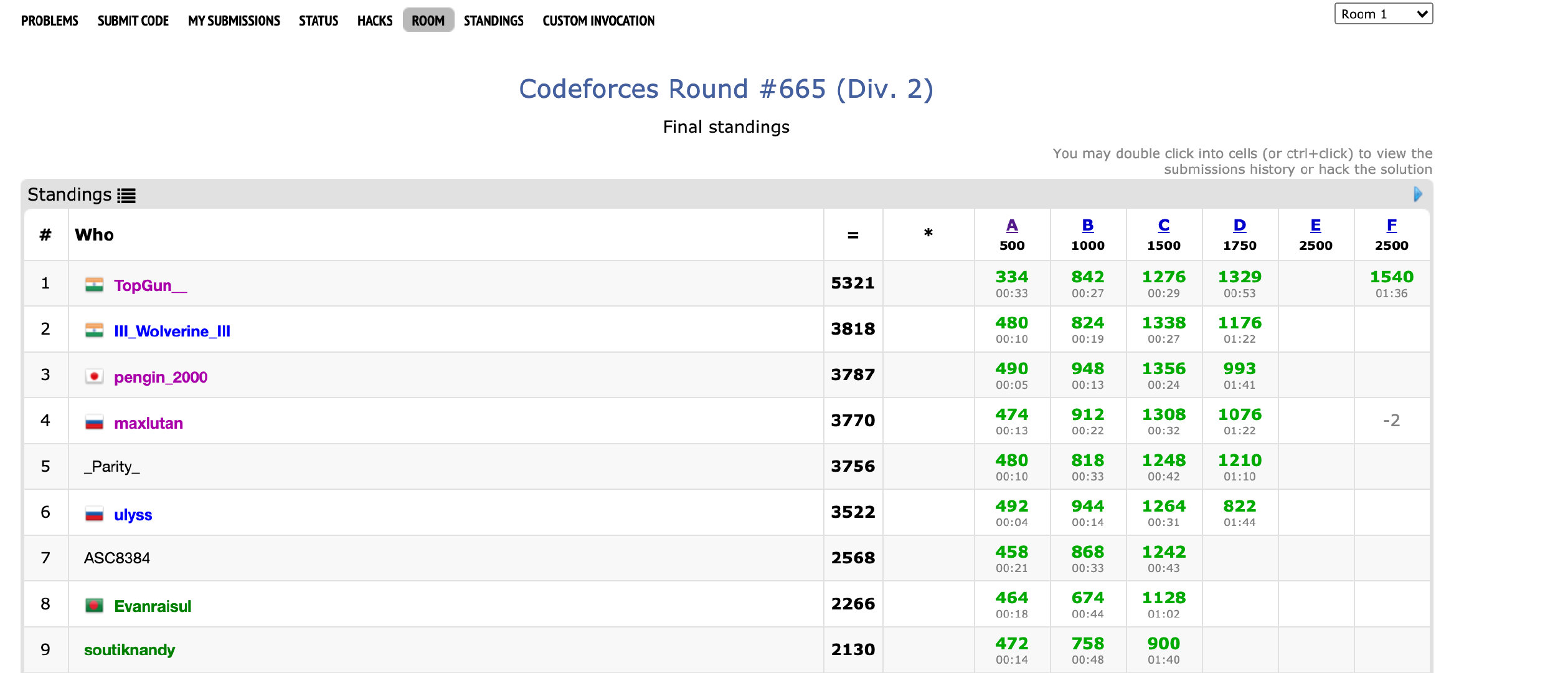Open maxlutan profile link

pyautogui.click(x=148, y=423)
